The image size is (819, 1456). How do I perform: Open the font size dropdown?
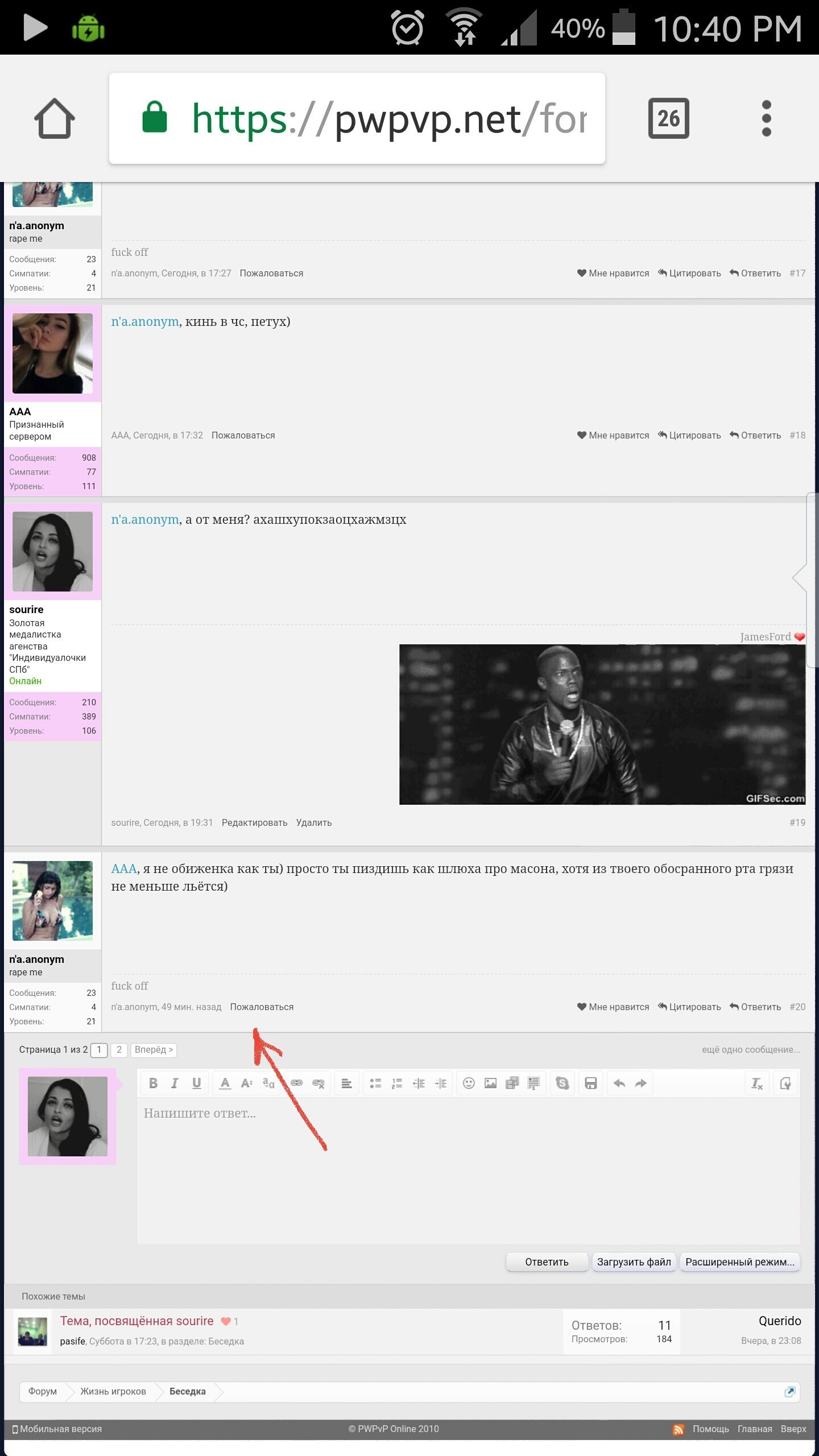[x=247, y=1083]
